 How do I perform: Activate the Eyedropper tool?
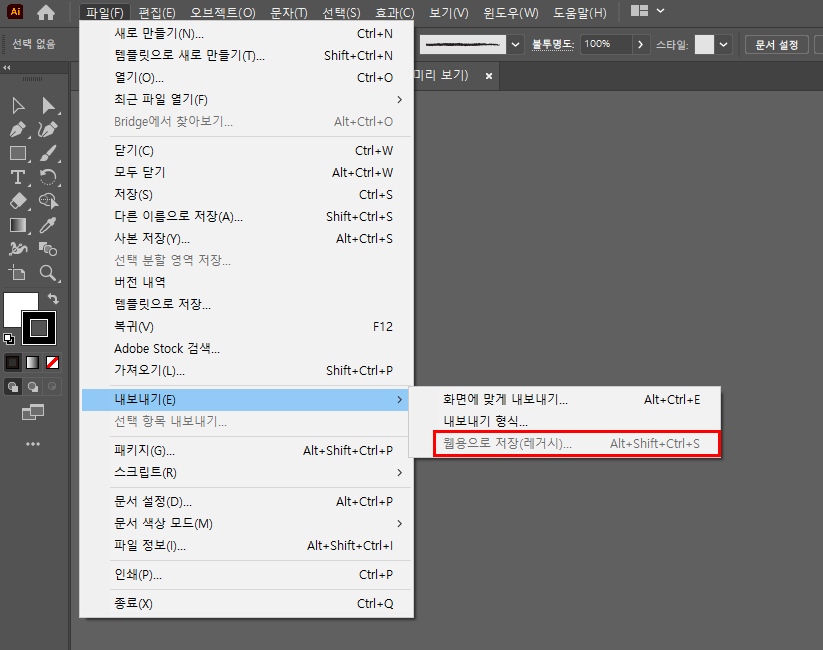point(48,225)
